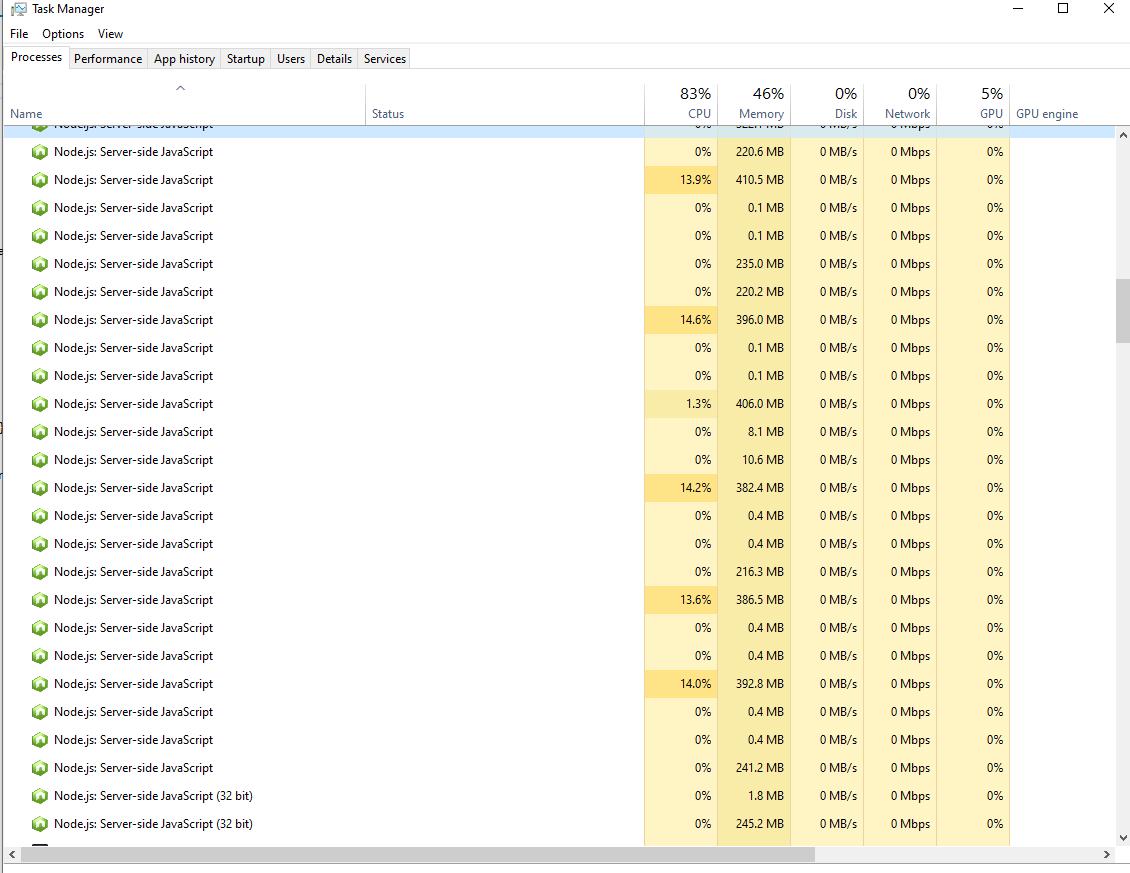Select the process using 13.6% CPU
This screenshot has height=873, width=1130.
[559, 600]
